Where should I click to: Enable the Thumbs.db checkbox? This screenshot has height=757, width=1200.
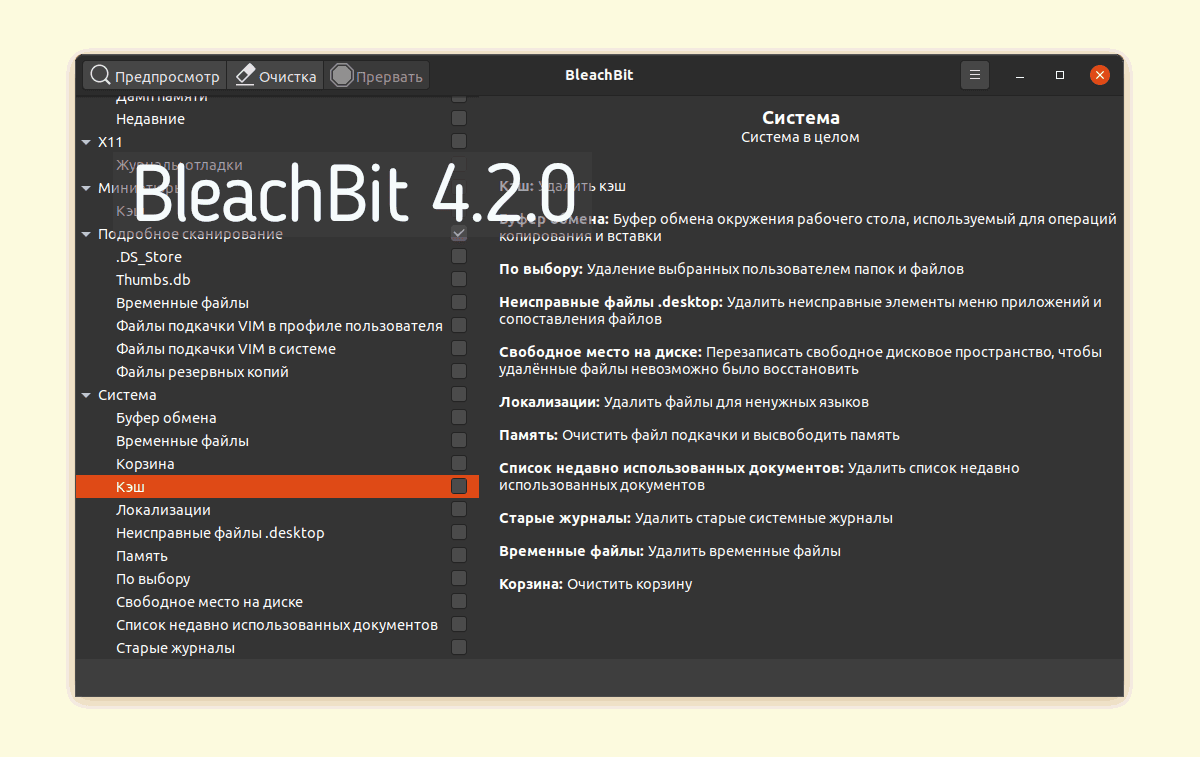[x=459, y=279]
